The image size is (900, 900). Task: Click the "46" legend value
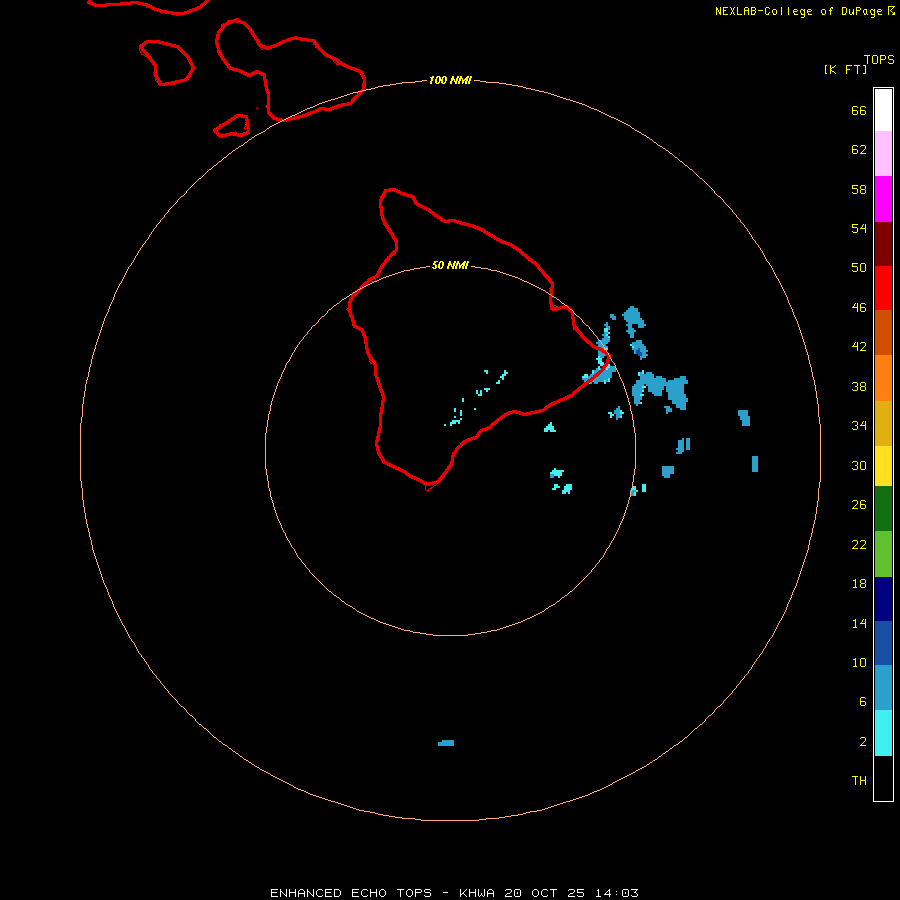click(x=859, y=308)
